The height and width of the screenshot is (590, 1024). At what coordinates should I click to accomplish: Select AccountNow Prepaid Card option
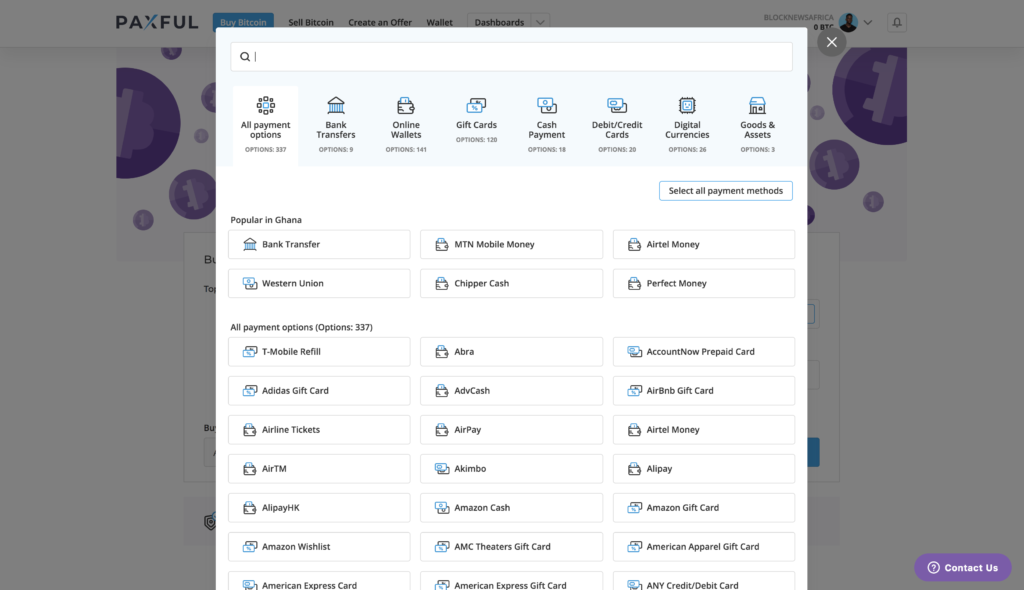704,352
